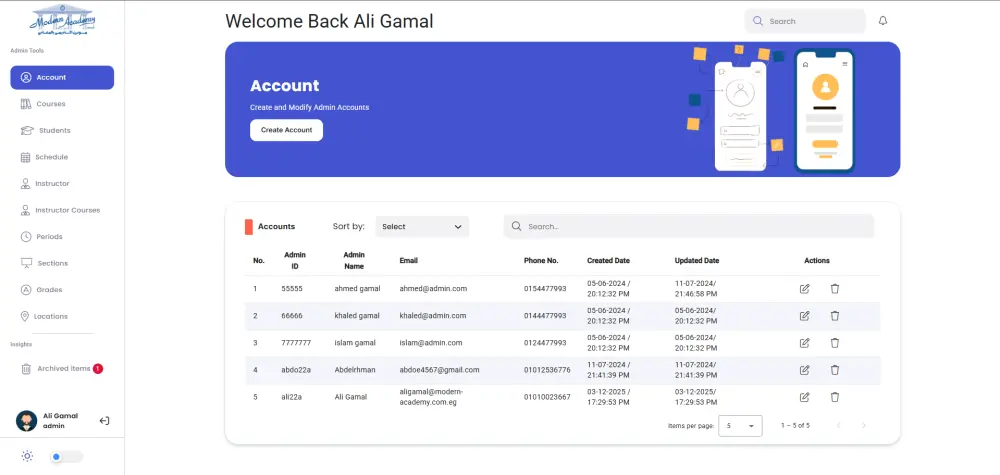Click Ali Gamal admin name in sidebar footer

tap(61, 416)
